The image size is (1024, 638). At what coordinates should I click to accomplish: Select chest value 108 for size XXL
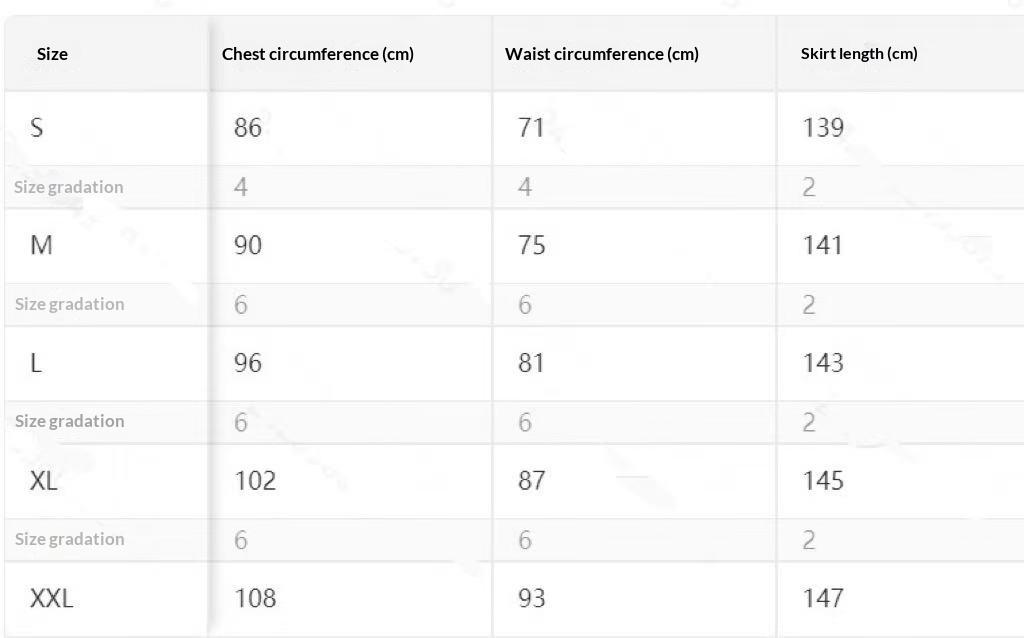[255, 599]
